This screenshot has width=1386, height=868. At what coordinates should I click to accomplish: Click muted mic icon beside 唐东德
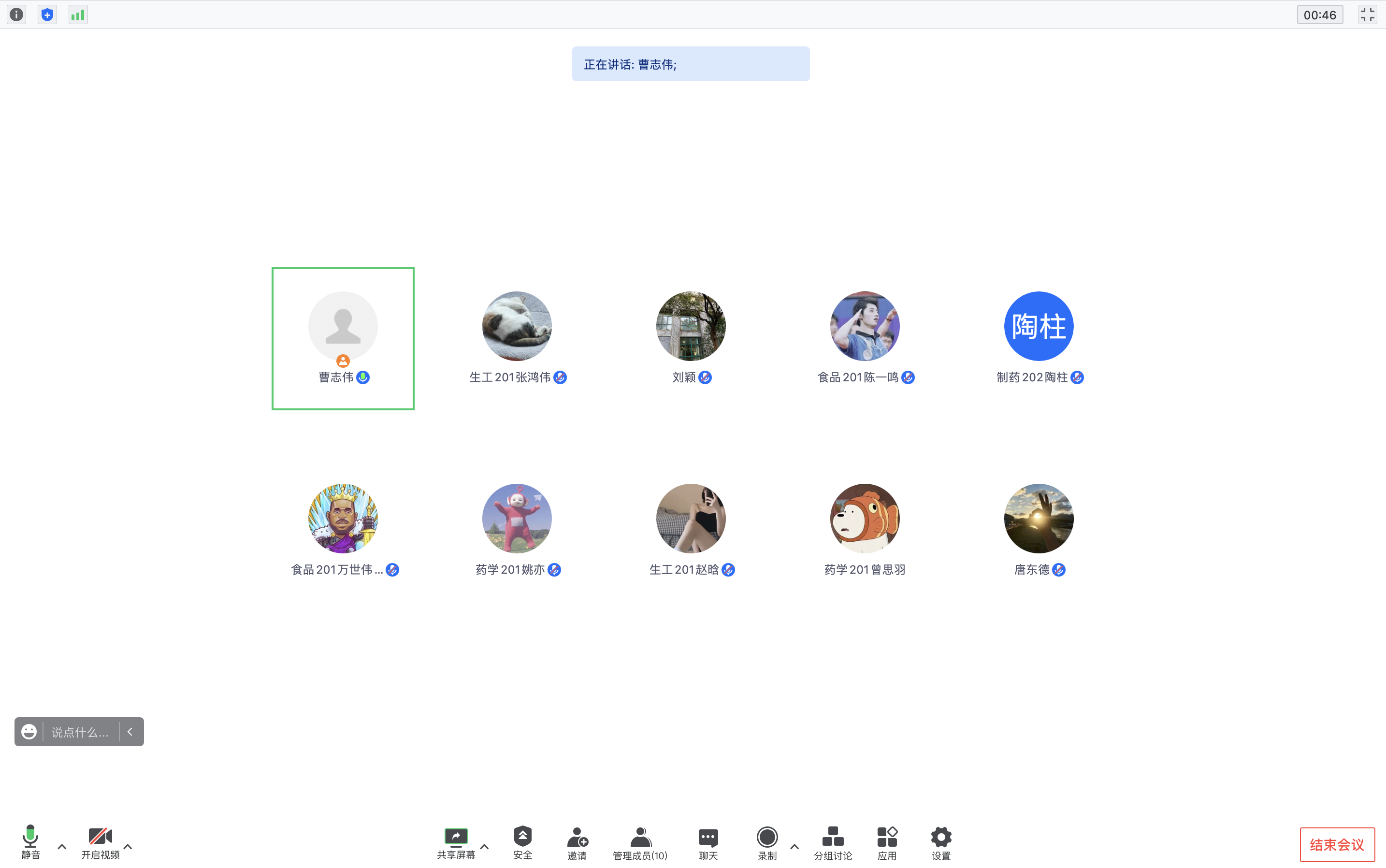coord(1059,569)
